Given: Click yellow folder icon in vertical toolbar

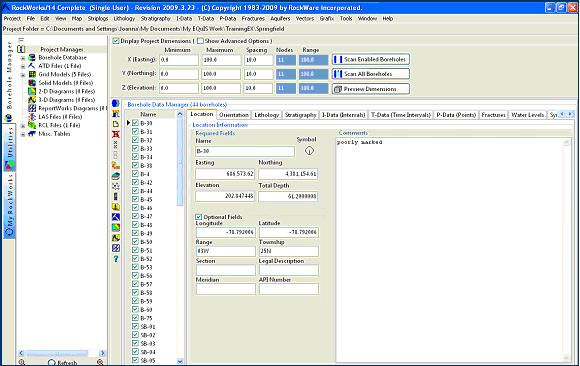Looking at the screenshot, I should [x=116, y=165].
